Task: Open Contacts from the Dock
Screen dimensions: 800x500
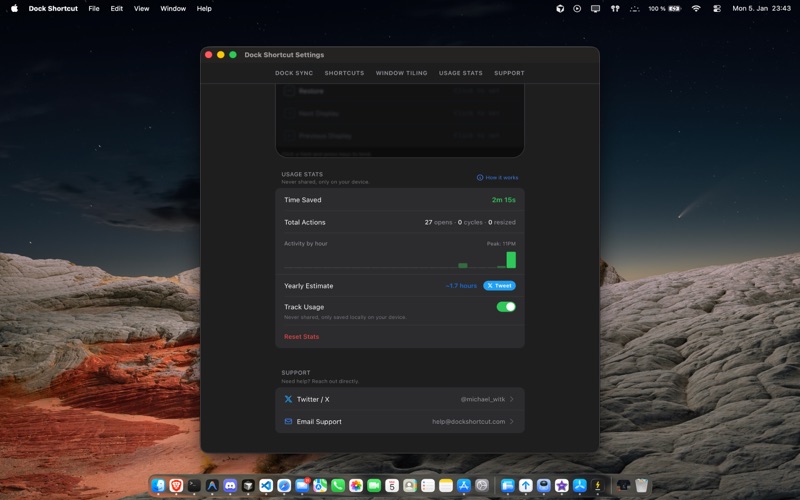Action: click(410, 485)
